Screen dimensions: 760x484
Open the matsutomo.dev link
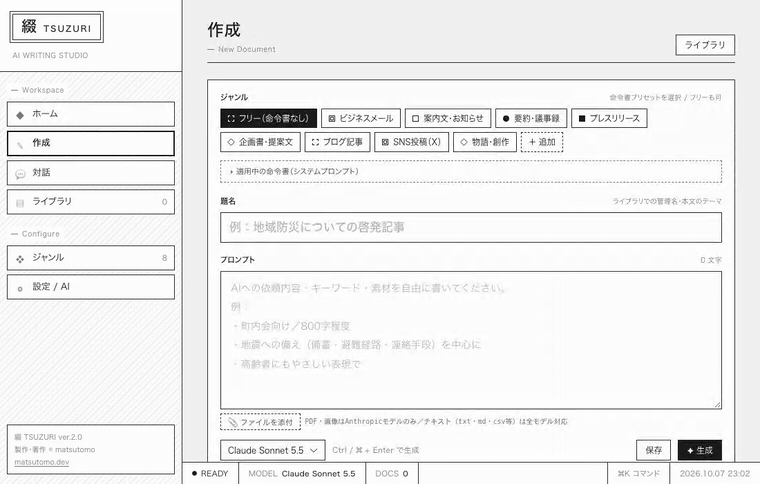42,462
